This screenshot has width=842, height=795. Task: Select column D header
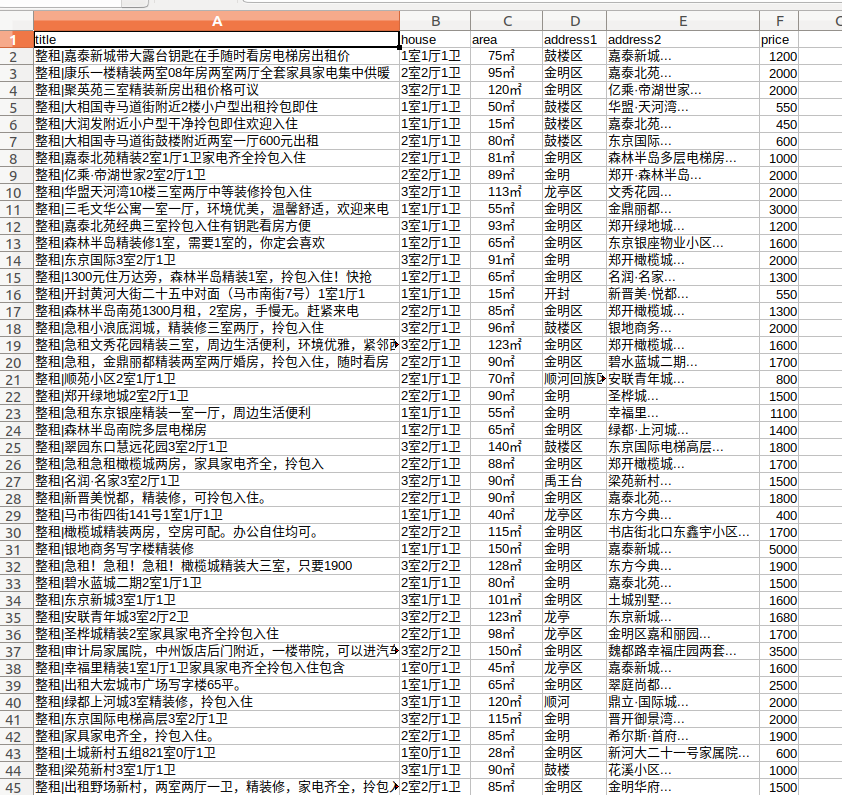[x=575, y=21]
